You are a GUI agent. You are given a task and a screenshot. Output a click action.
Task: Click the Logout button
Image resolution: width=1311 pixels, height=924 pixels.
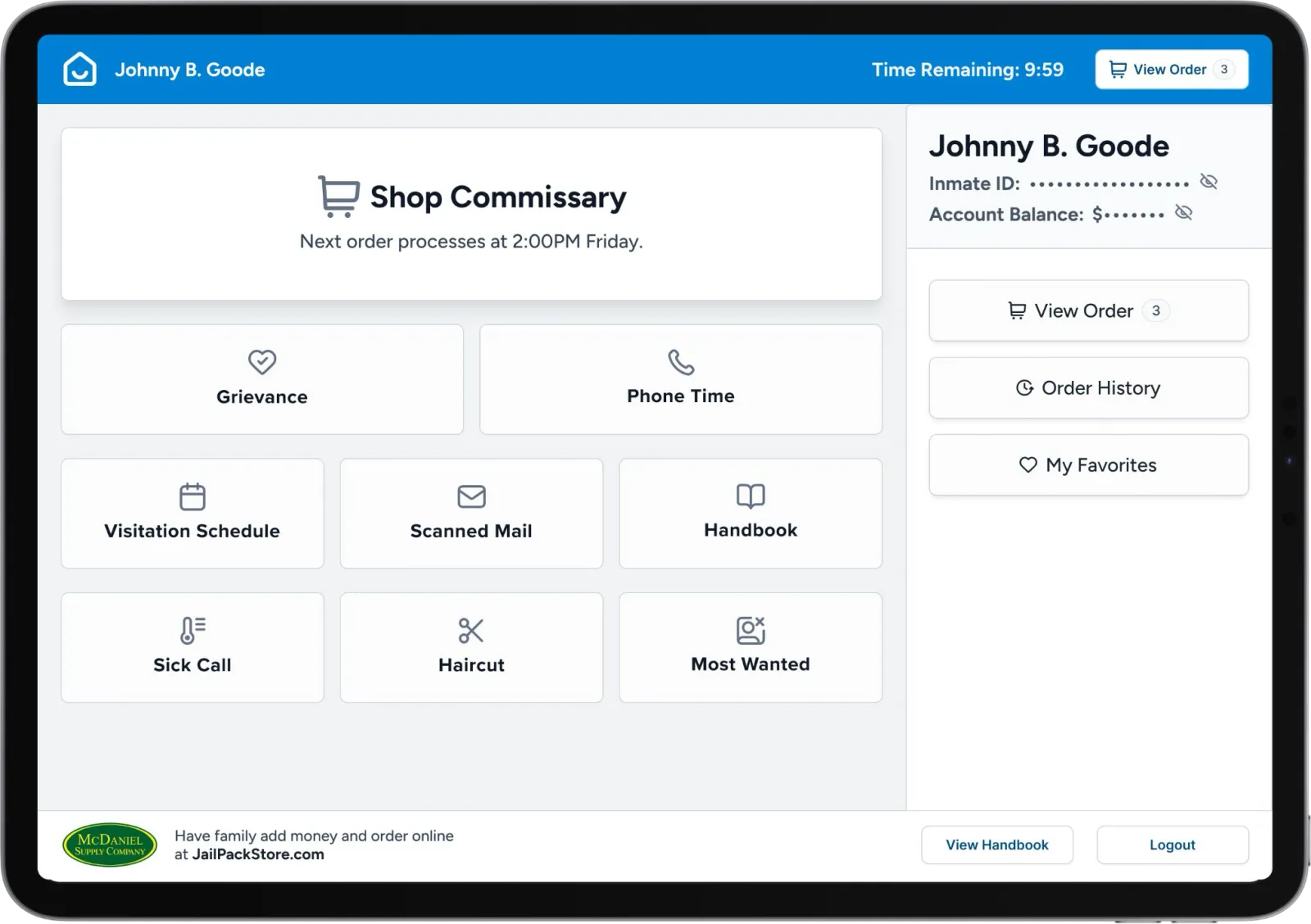[1173, 845]
